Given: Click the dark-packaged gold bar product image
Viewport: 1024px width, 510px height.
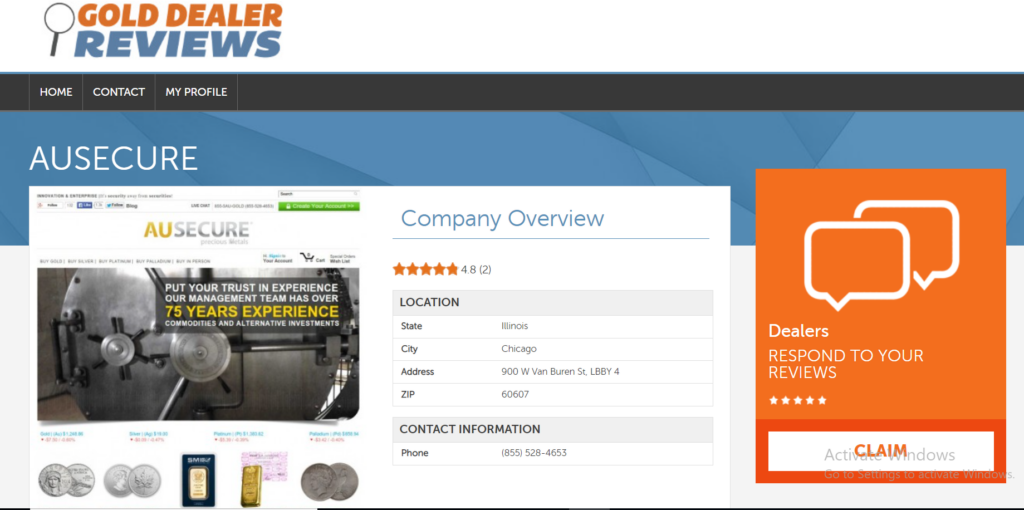Looking at the screenshot, I should 198,481.
